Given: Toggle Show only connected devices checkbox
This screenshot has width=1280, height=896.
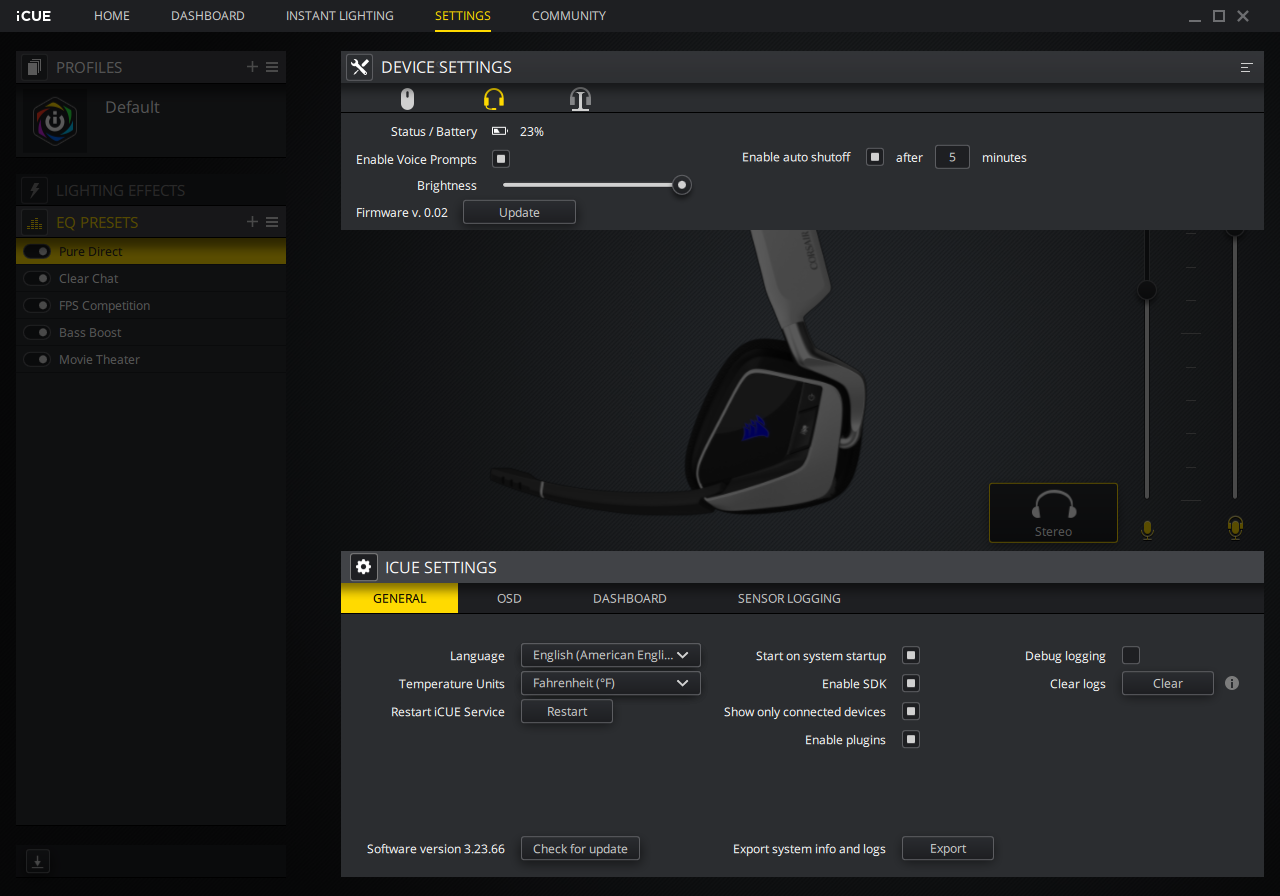Looking at the screenshot, I should pos(911,711).
